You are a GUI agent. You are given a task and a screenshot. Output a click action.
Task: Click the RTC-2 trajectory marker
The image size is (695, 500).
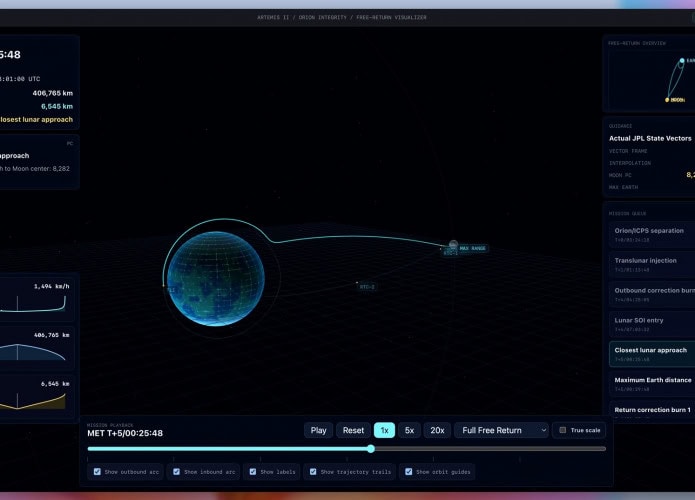coord(367,287)
